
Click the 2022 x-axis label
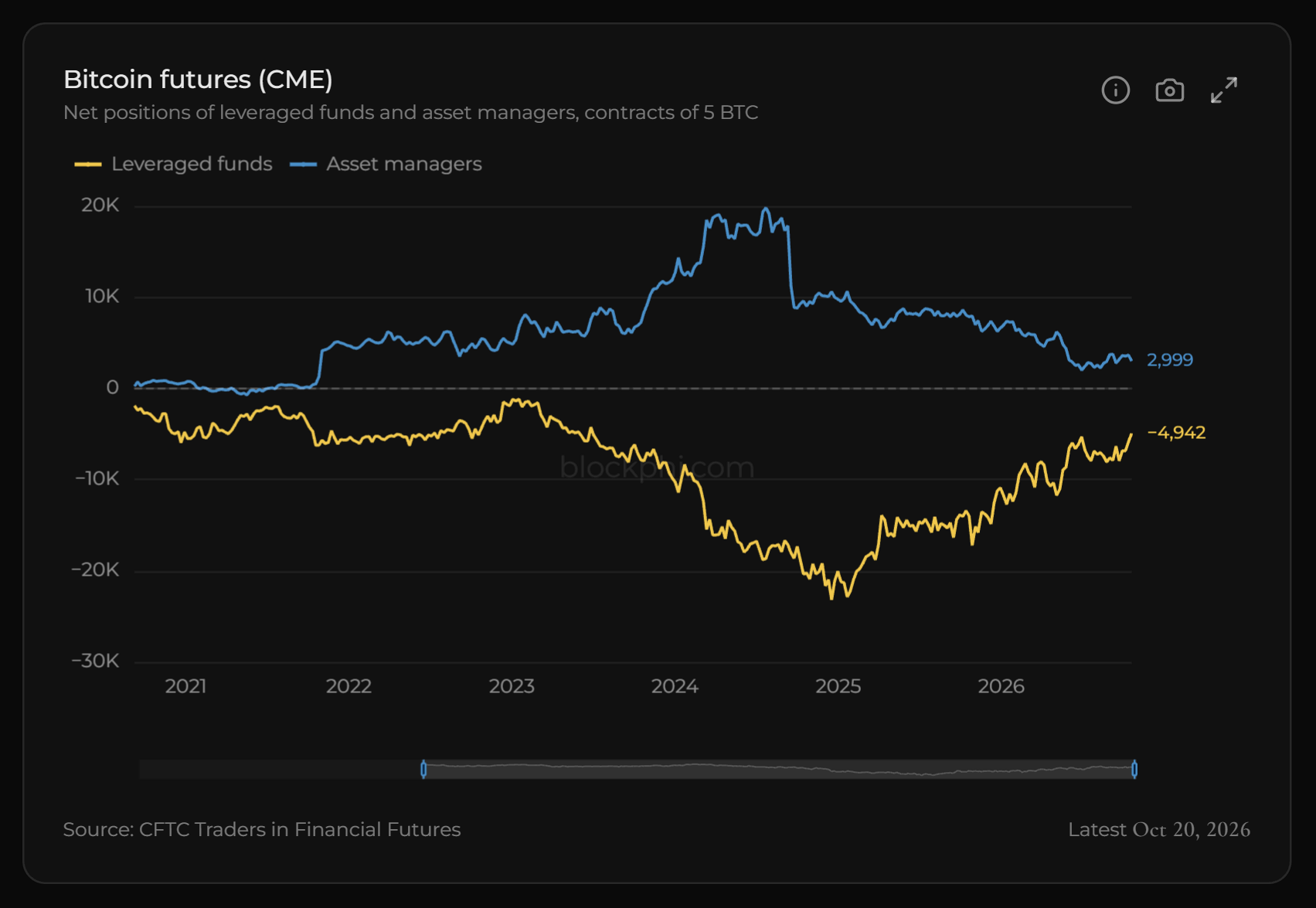pyautogui.click(x=349, y=686)
